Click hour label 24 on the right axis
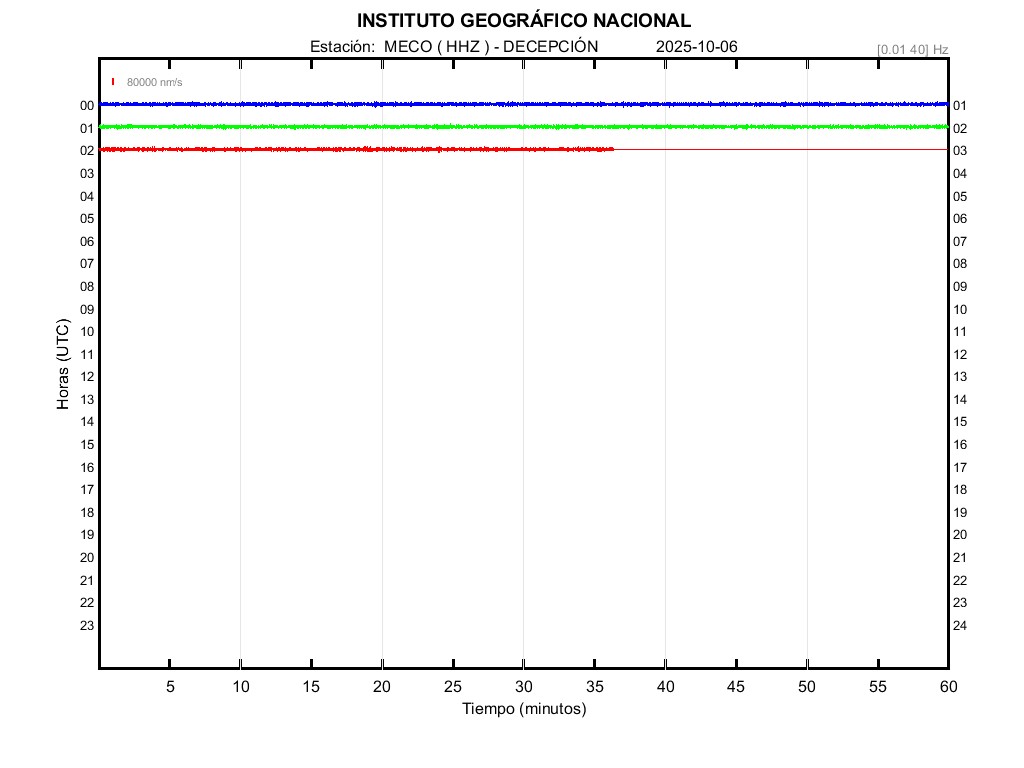1024x768 pixels. tap(960, 626)
